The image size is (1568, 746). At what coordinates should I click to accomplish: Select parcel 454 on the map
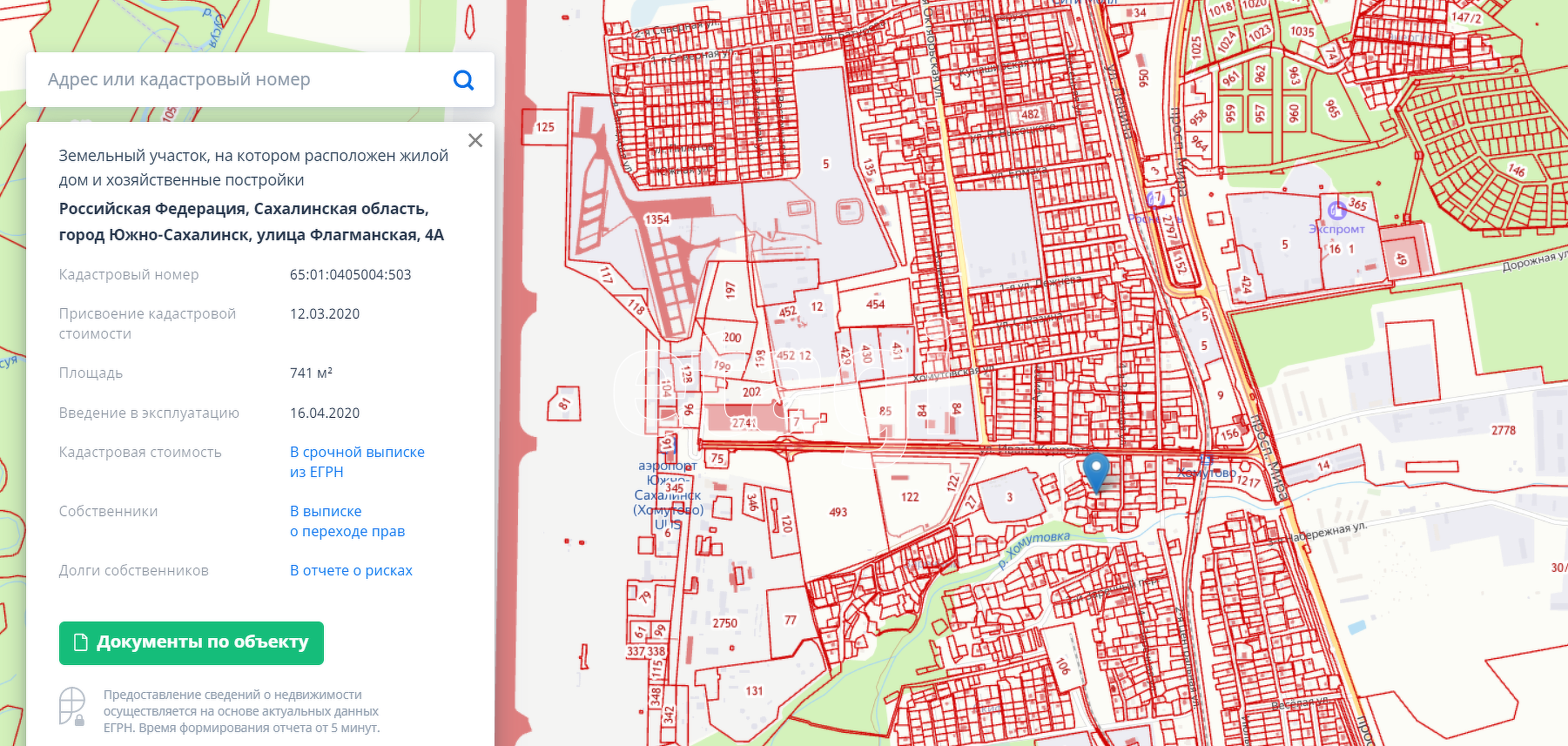(875, 305)
